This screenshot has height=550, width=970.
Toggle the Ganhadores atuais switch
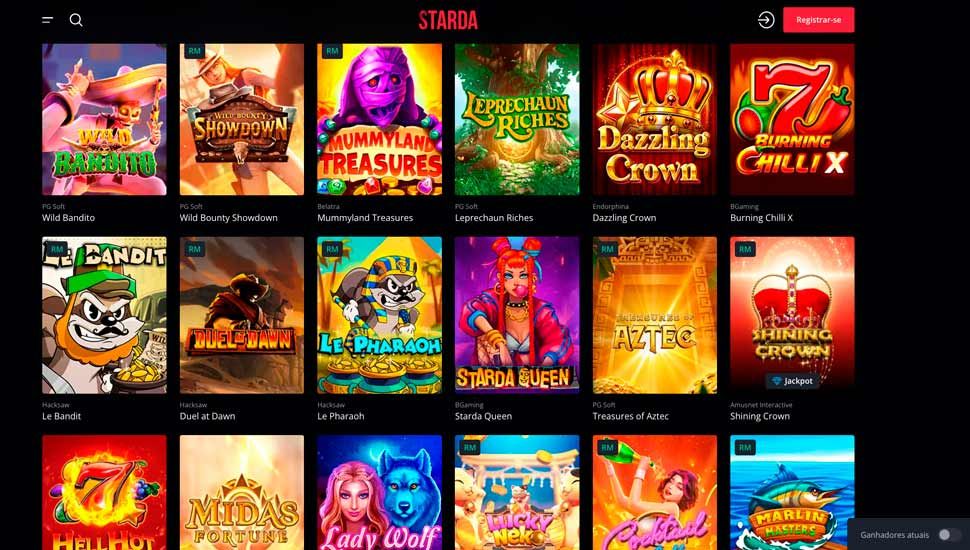948,535
